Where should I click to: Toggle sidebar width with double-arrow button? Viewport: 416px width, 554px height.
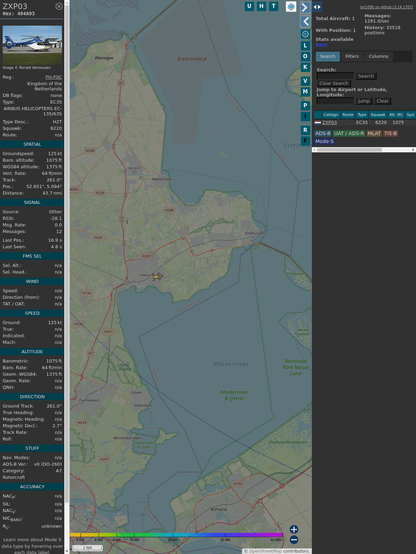317,7
